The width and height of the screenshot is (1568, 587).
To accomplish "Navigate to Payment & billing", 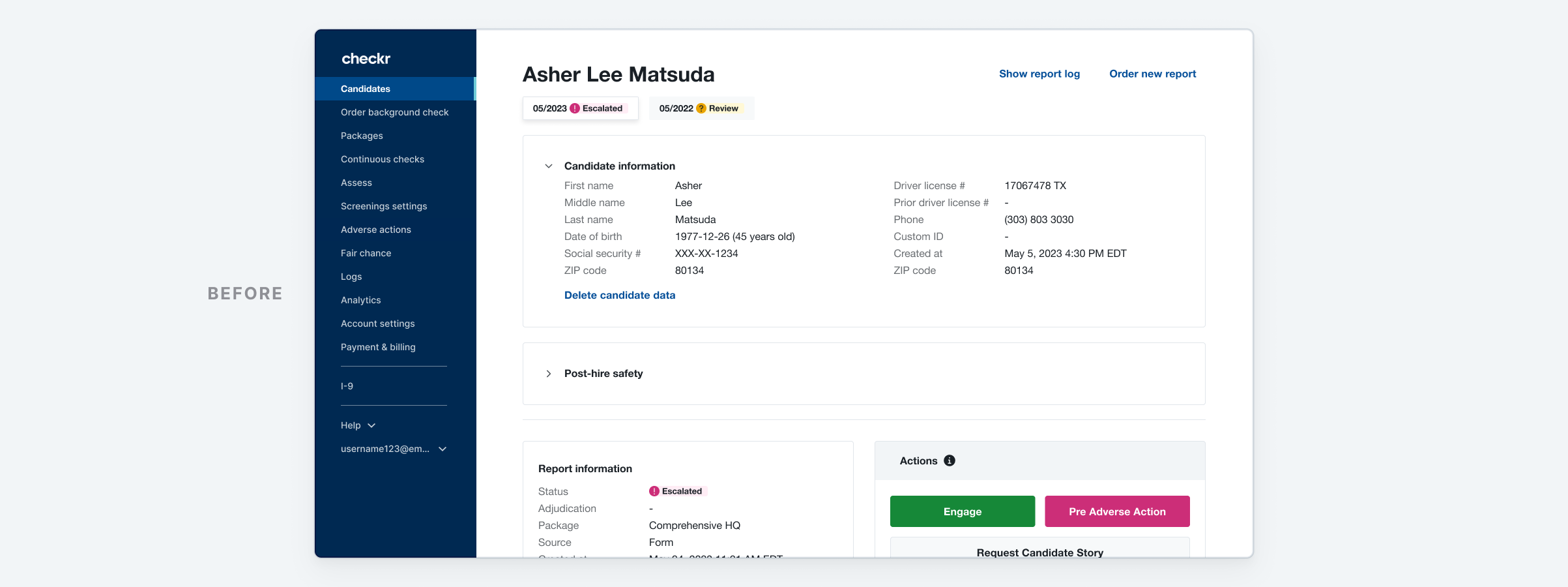I will point(378,347).
